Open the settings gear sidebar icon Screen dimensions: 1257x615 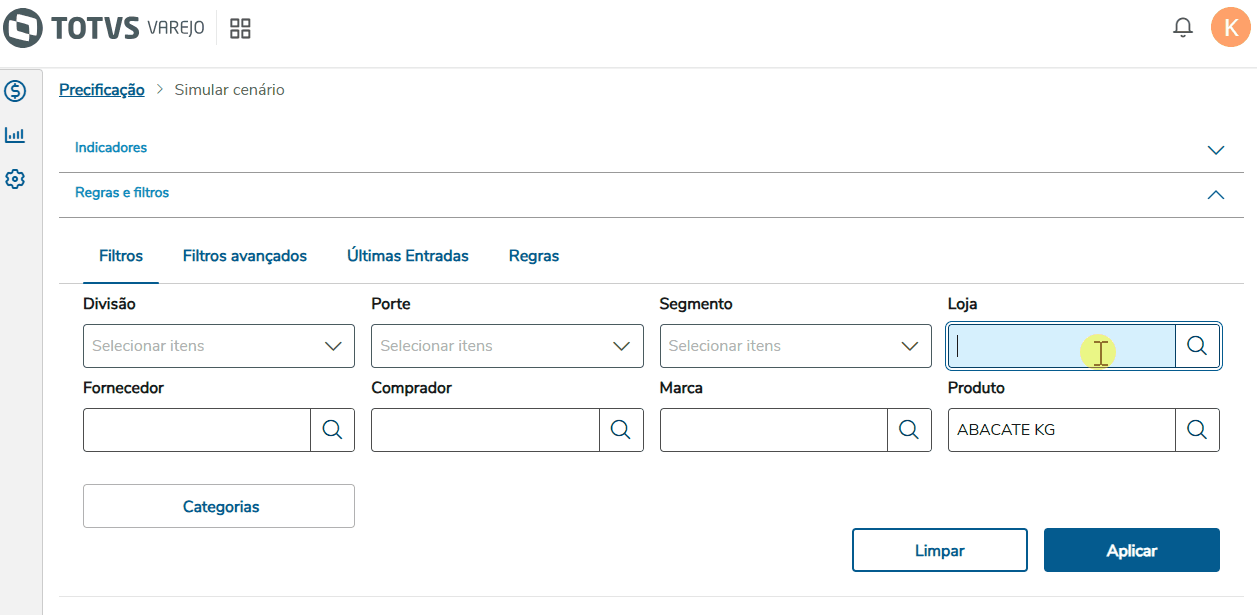15,179
